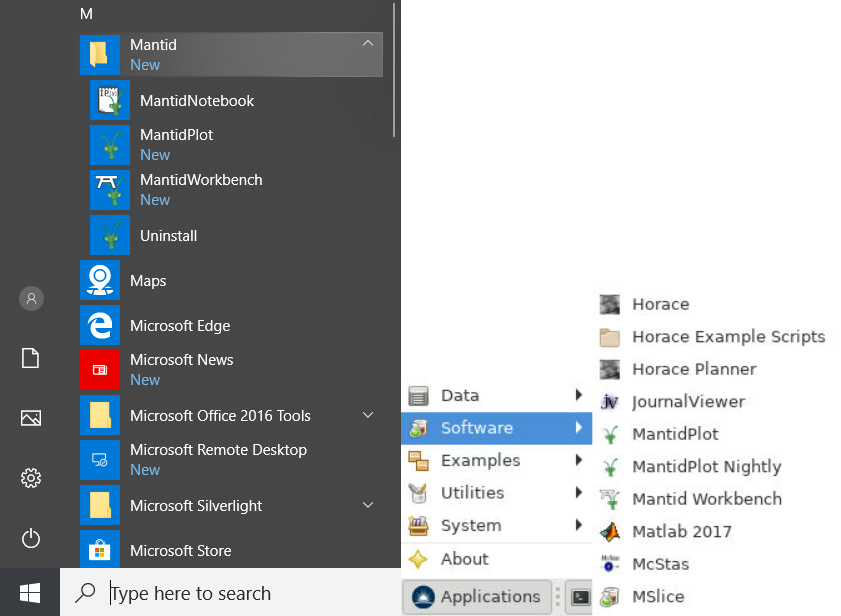Click the Applications button in the panel
The image size is (841, 616).
478,597
